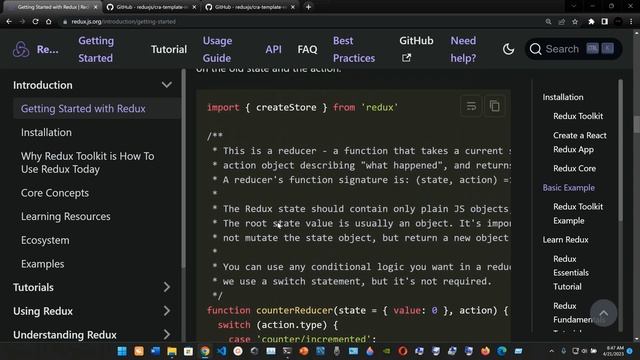Click the table of contents scrollbar
640x360 pixels.
pyautogui.click(x=620, y=150)
